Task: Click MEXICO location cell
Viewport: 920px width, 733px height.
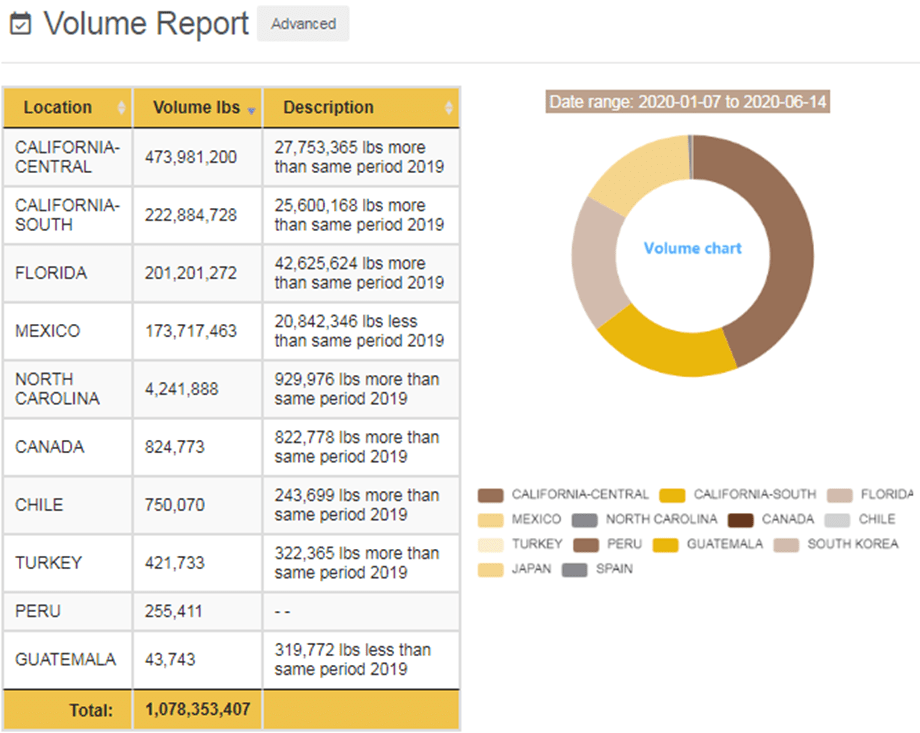Action: point(67,331)
